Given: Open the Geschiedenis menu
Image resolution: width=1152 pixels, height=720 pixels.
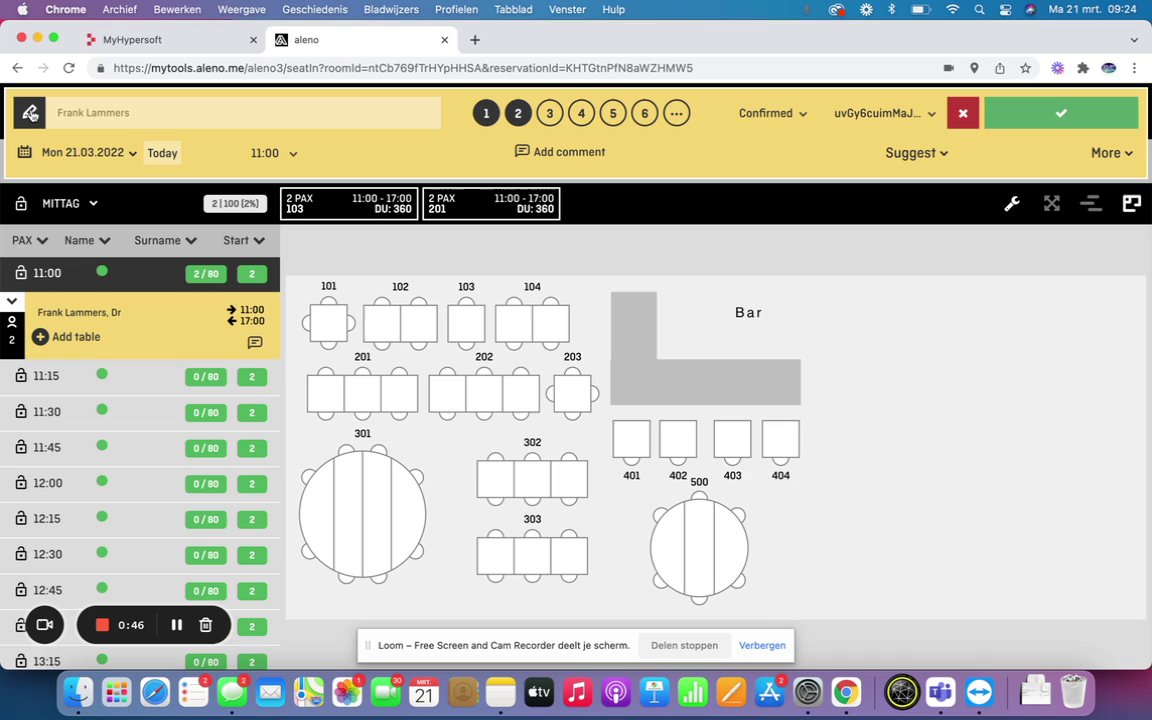Looking at the screenshot, I should coord(314,10).
